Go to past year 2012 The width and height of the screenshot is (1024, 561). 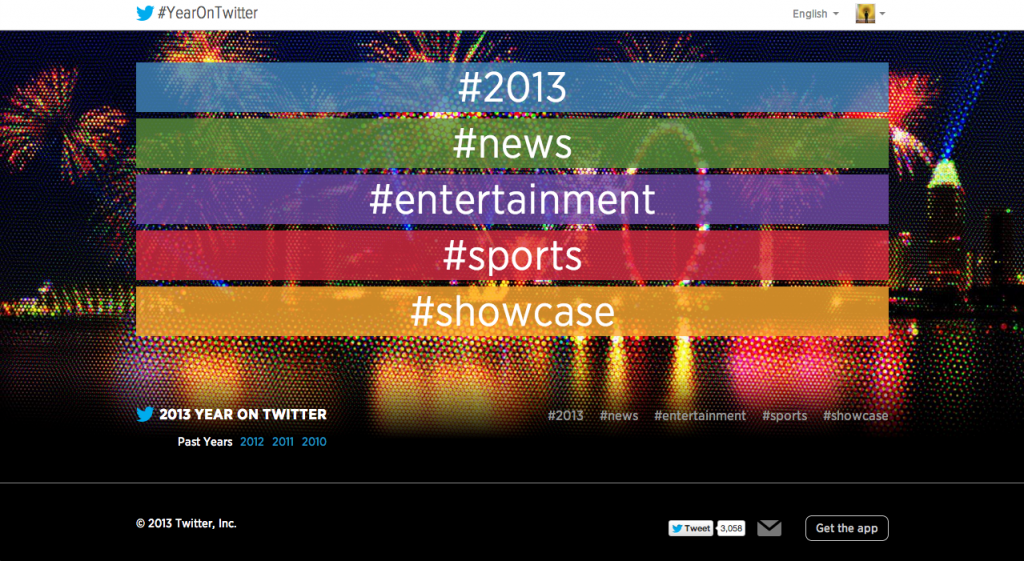[x=251, y=442]
